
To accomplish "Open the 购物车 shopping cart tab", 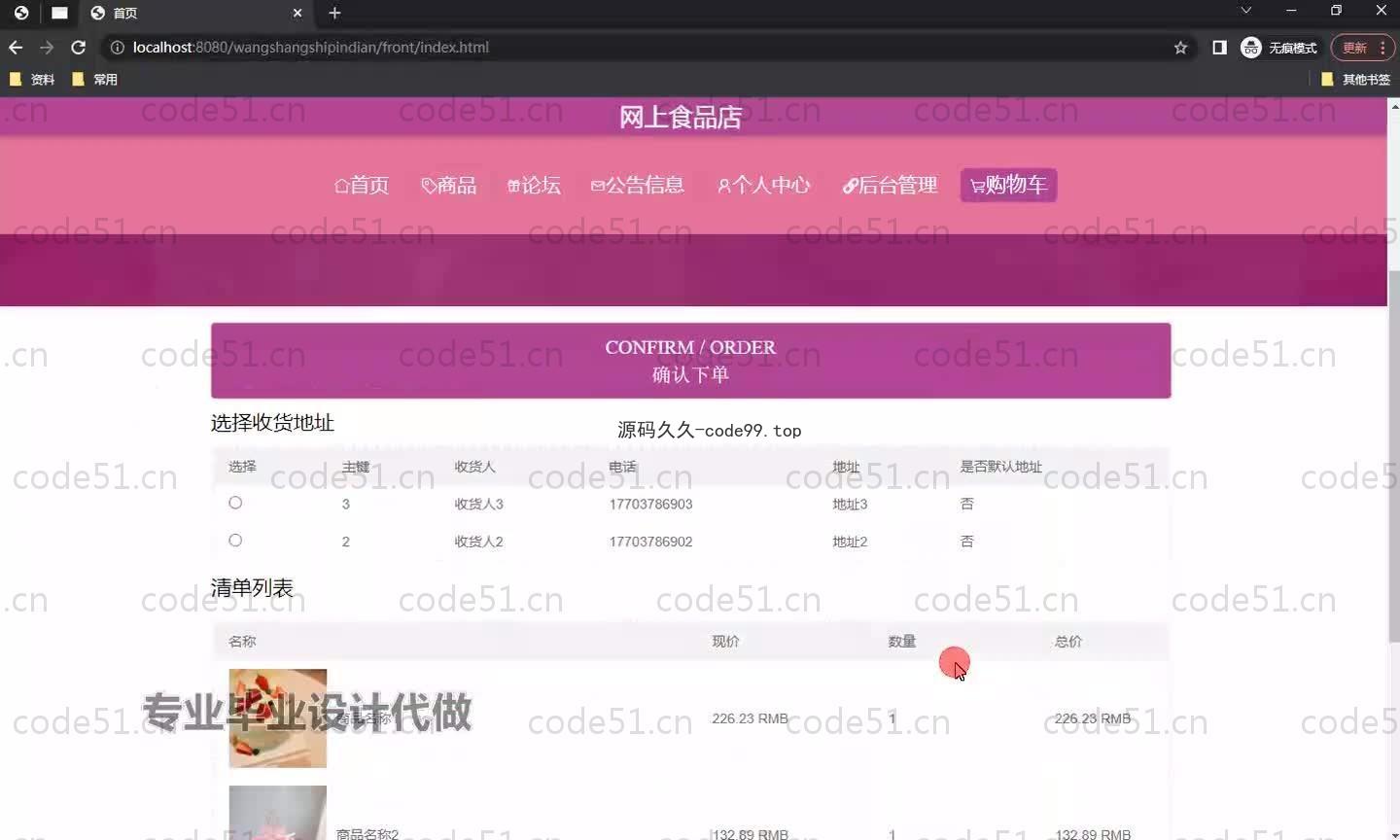I will point(1008,185).
